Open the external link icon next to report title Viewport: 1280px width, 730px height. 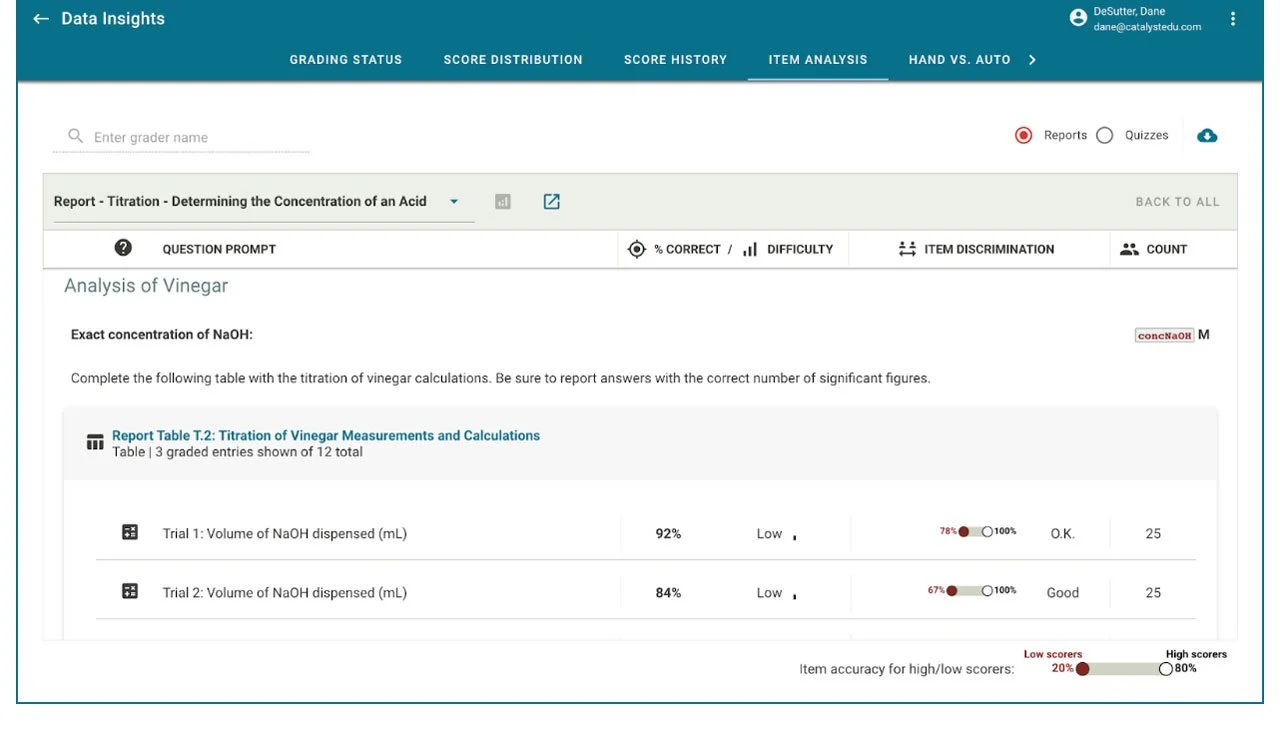551,201
